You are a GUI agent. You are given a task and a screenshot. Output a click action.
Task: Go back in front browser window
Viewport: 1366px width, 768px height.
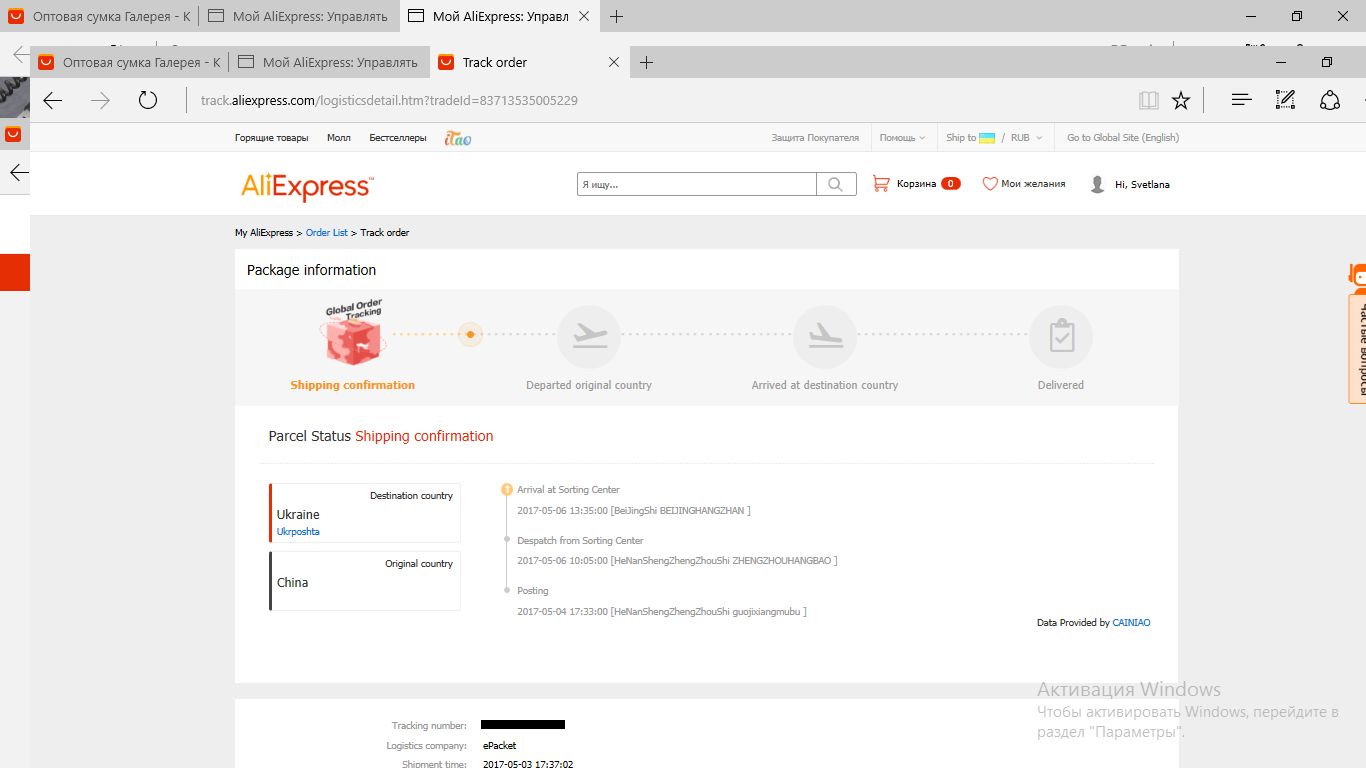[53, 100]
